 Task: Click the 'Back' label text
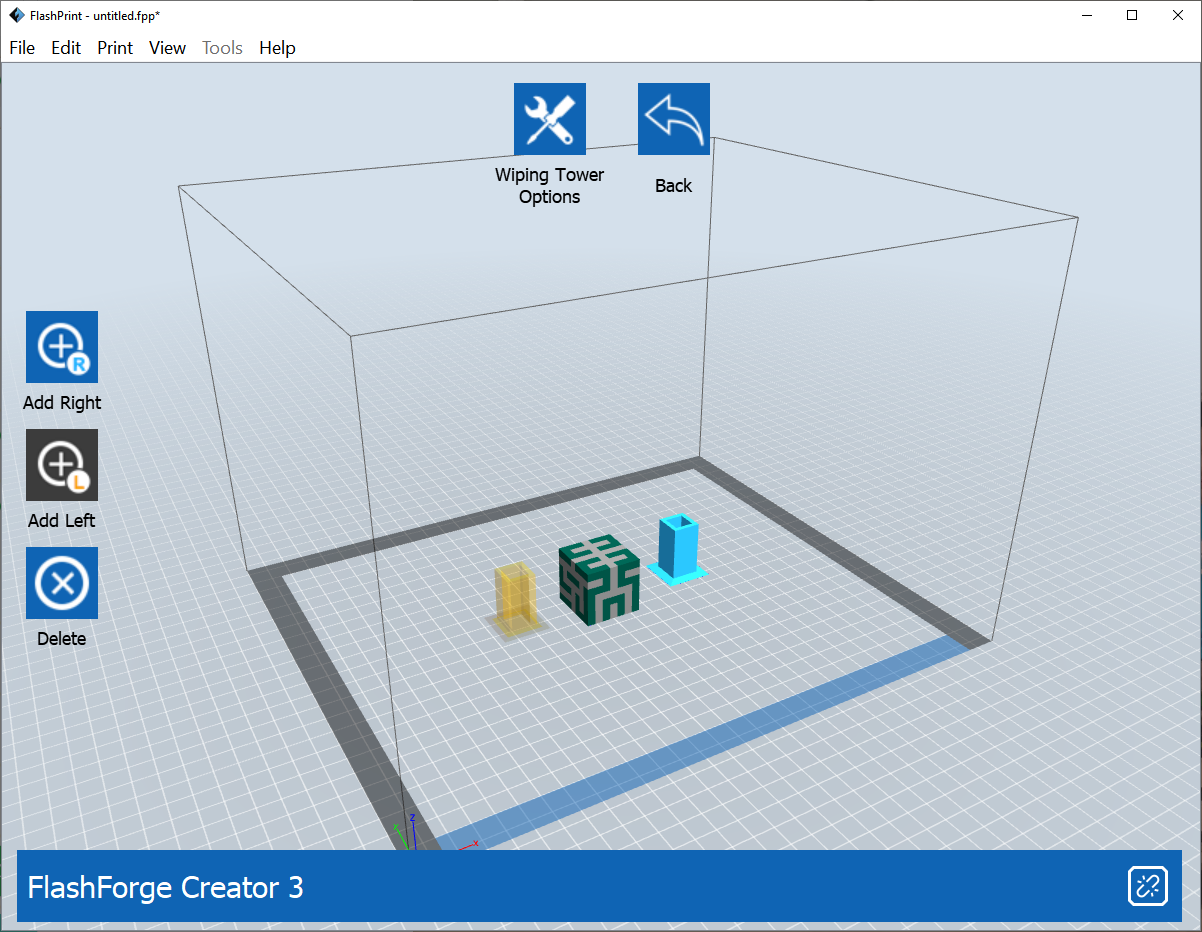click(x=674, y=186)
